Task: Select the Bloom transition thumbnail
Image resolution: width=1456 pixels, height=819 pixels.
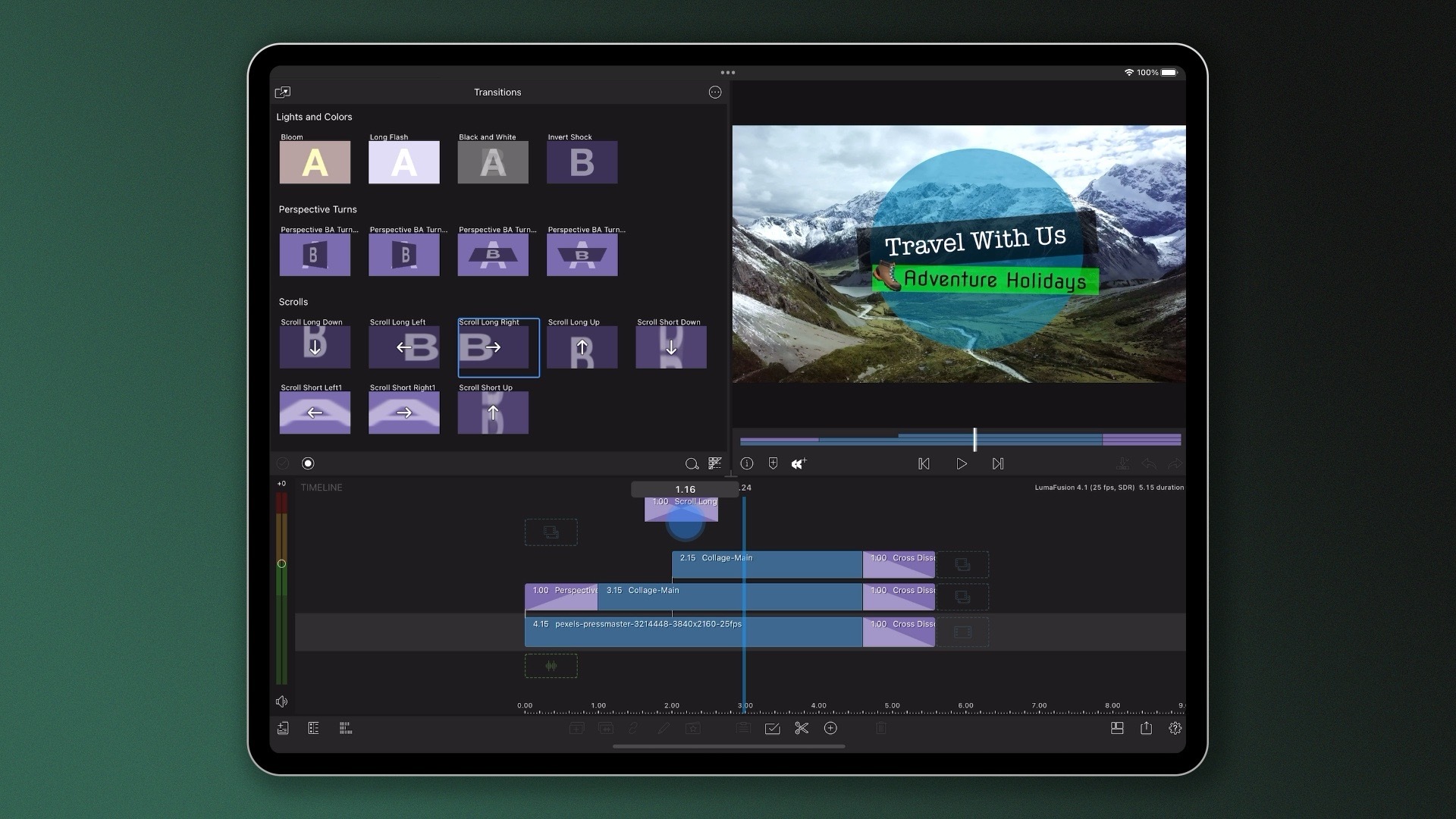Action: coord(315,162)
